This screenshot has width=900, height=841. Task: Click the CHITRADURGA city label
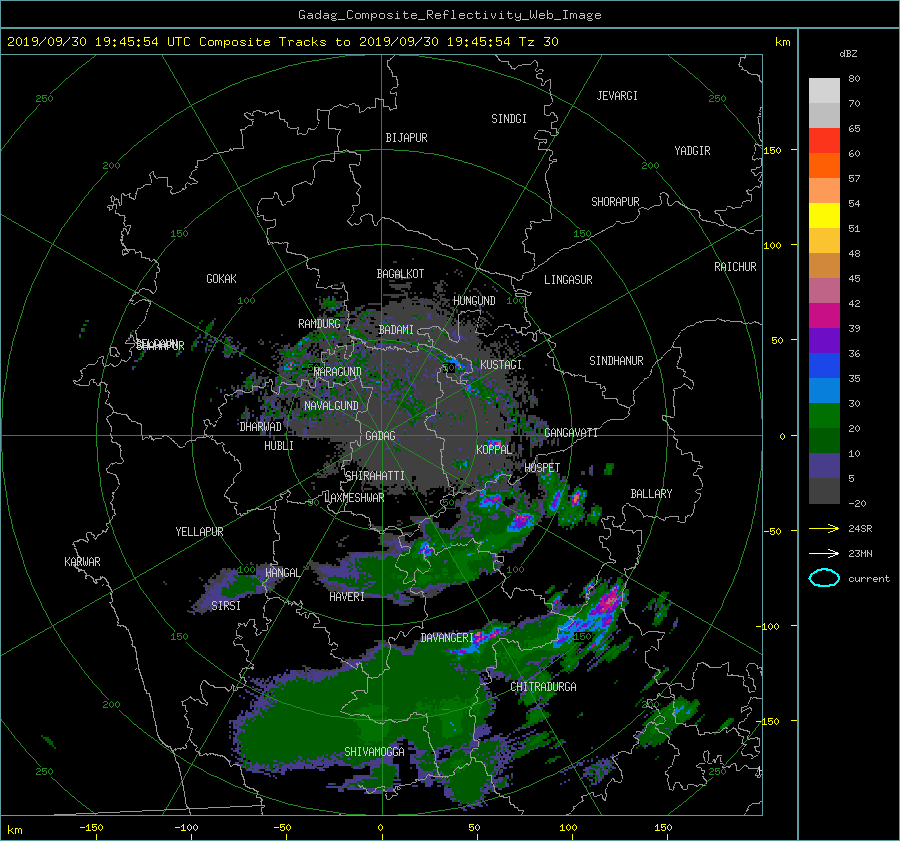click(544, 687)
